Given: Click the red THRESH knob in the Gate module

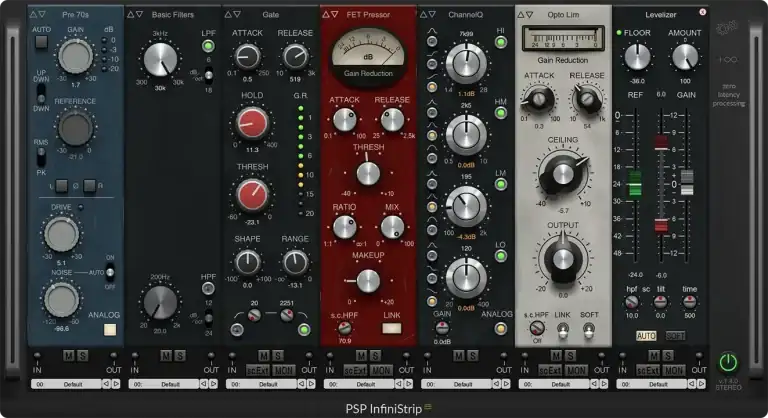Looking at the screenshot, I should coord(252,195).
